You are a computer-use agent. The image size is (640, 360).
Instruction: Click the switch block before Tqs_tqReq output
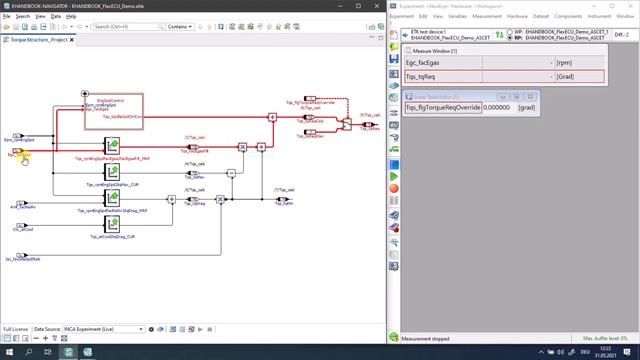347,124
